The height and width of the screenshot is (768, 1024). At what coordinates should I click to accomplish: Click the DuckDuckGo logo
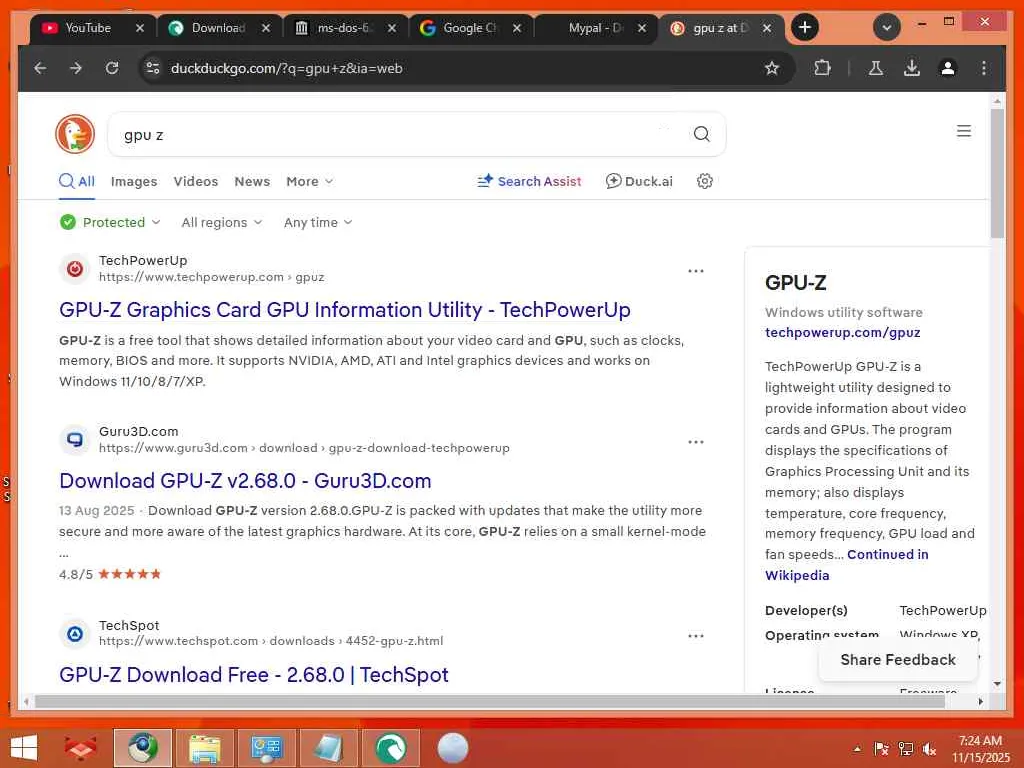[x=75, y=135]
